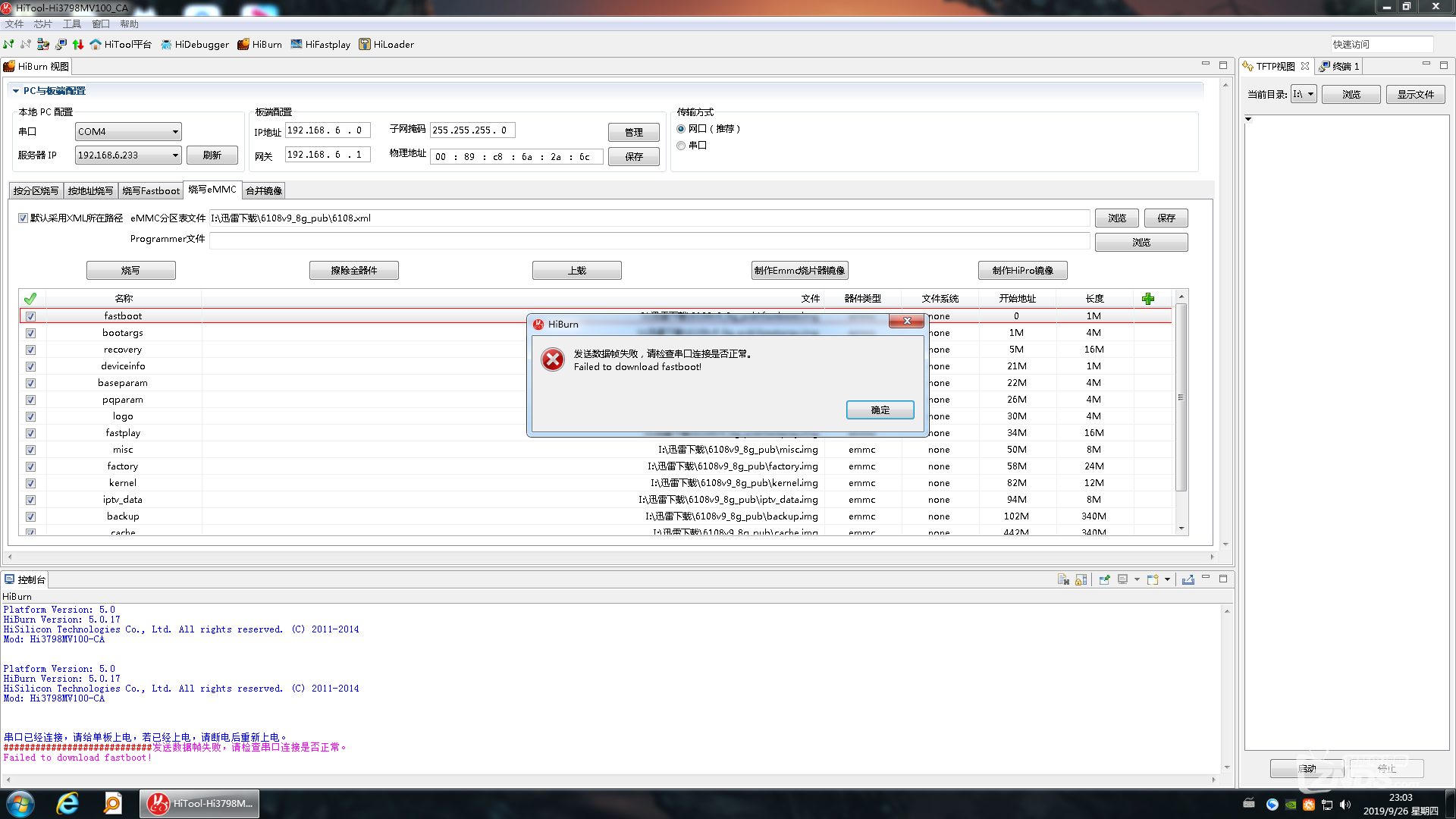Viewport: 1456px width, 819px height.
Task: Click the terminal connect monitor icon
Action: pyautogui.click(x=61, y=44)
